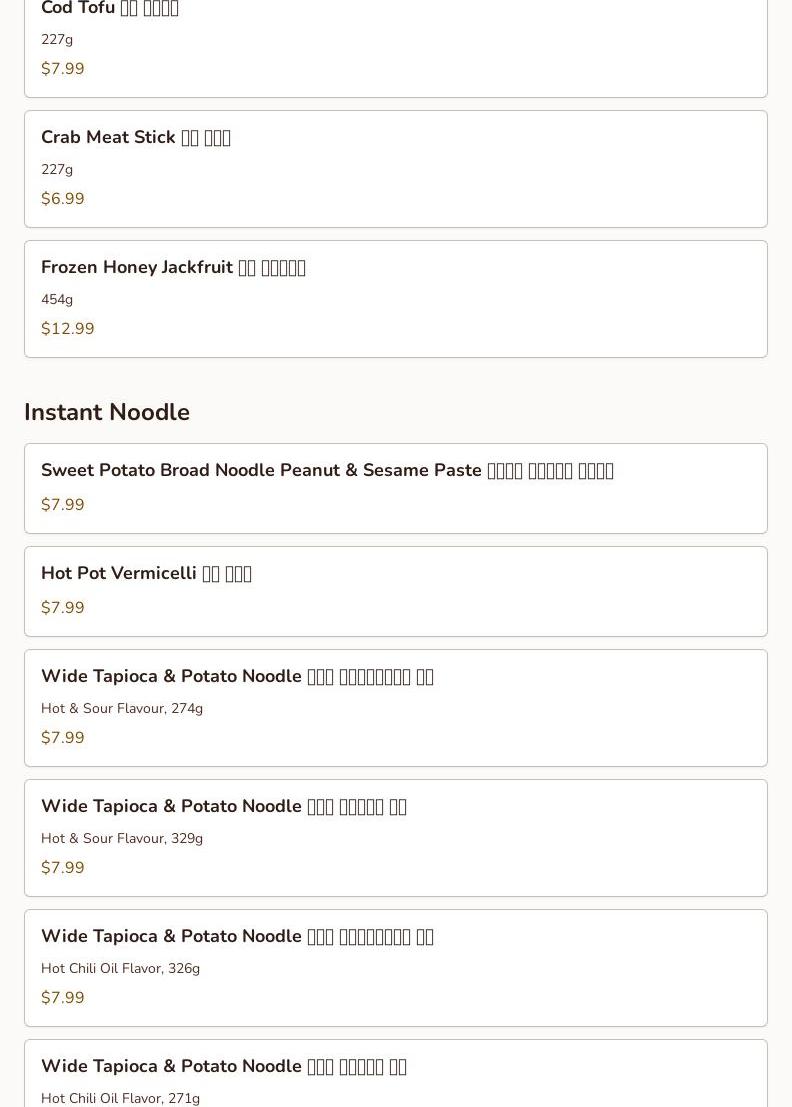
Task: Open the Hot & Sour Flavour 329g noodle
Action: point(395,838)
